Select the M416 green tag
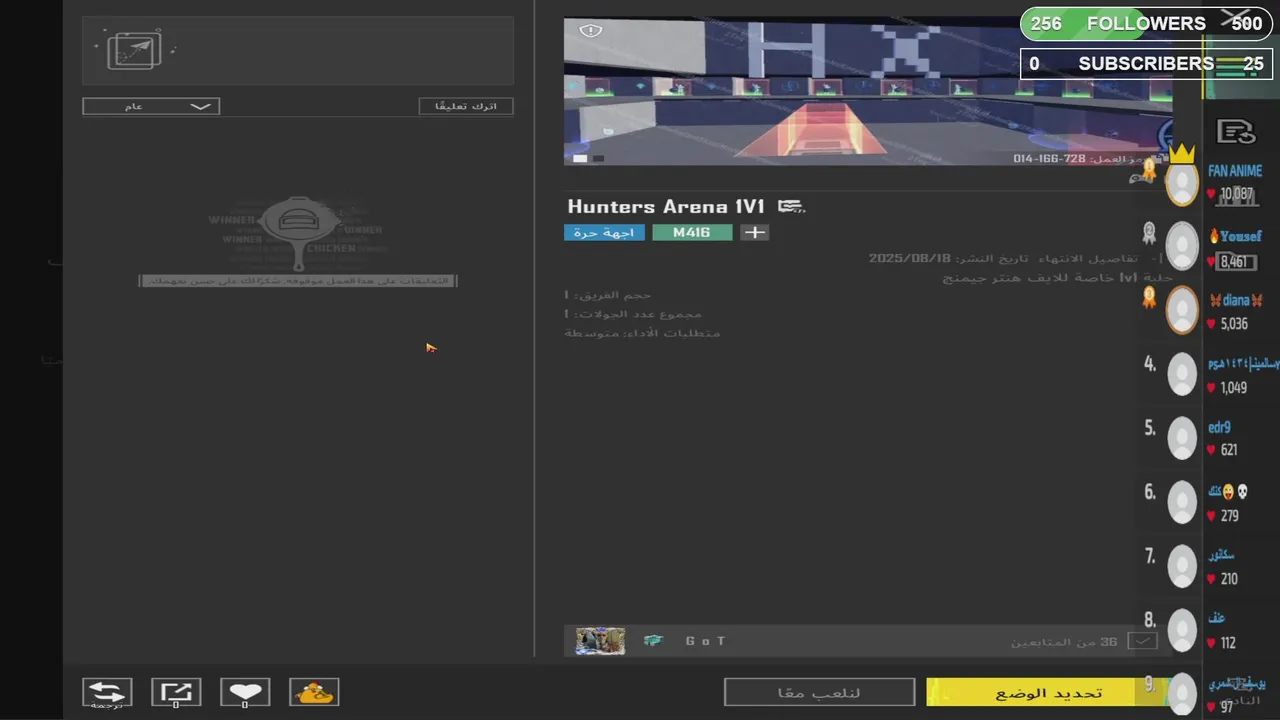This screenshot has height=720, width=1280. tap(692, 232)
